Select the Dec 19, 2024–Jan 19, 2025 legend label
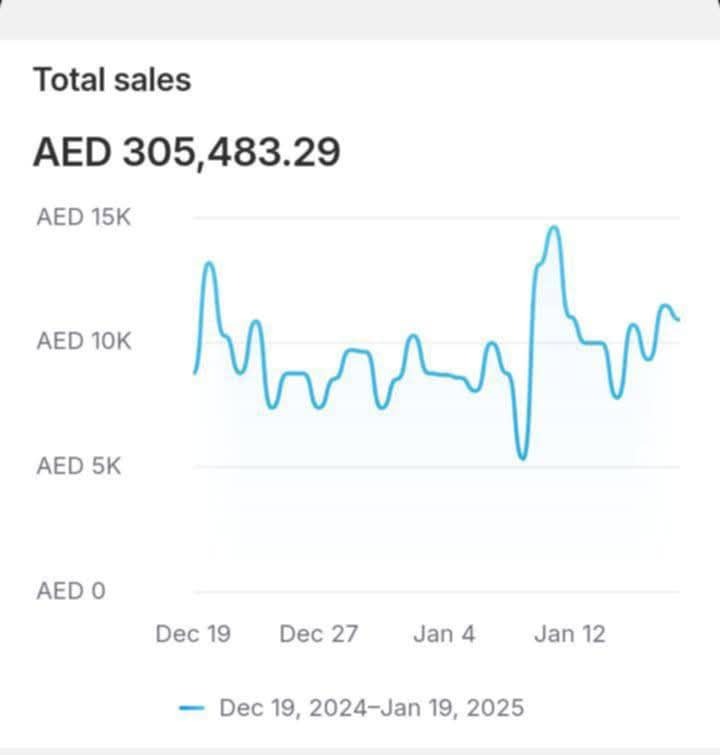Viewport: 720px width, 755px height. pos(371,708)
